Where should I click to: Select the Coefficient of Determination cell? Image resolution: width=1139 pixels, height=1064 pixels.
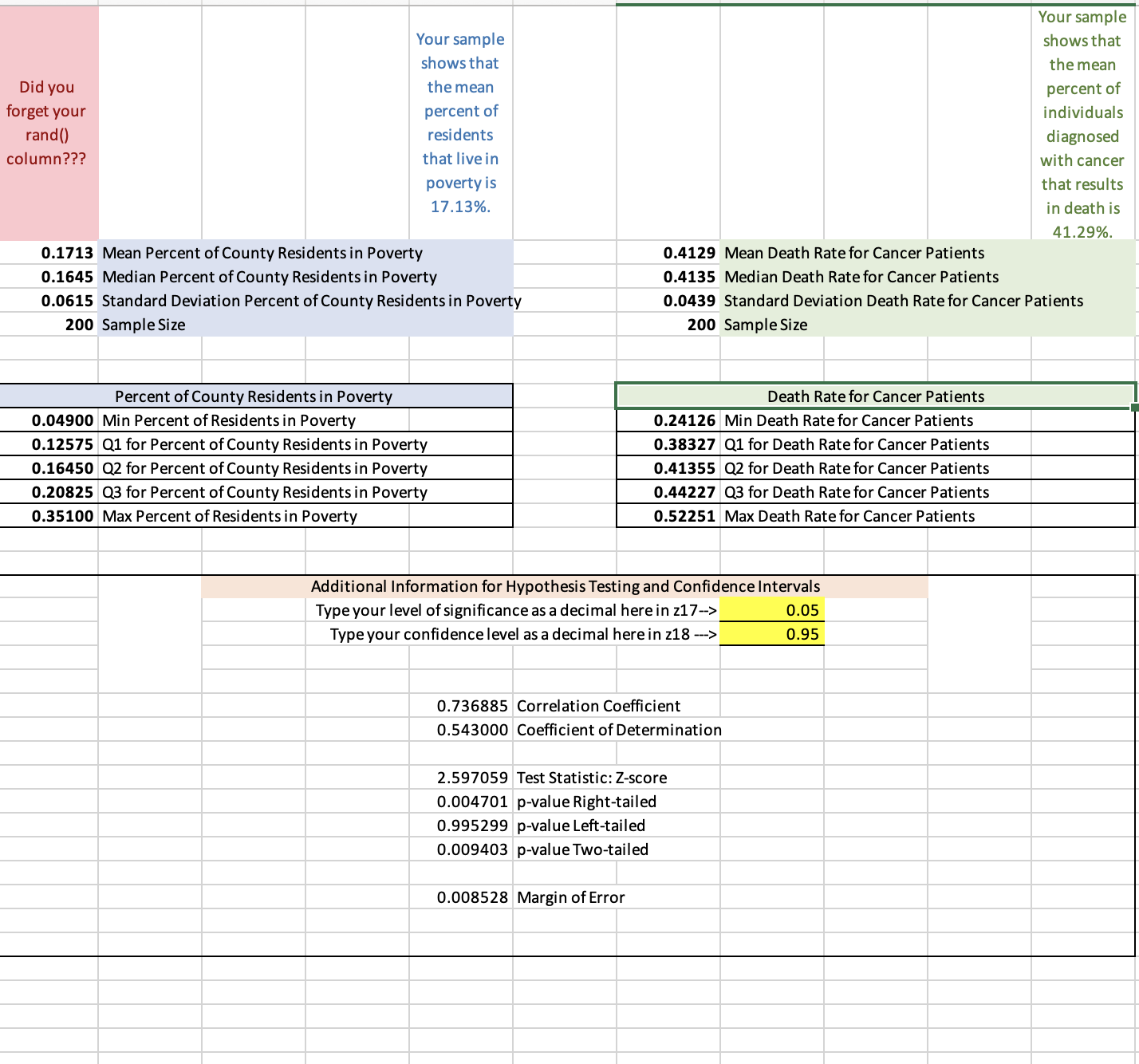coord(472,730)
